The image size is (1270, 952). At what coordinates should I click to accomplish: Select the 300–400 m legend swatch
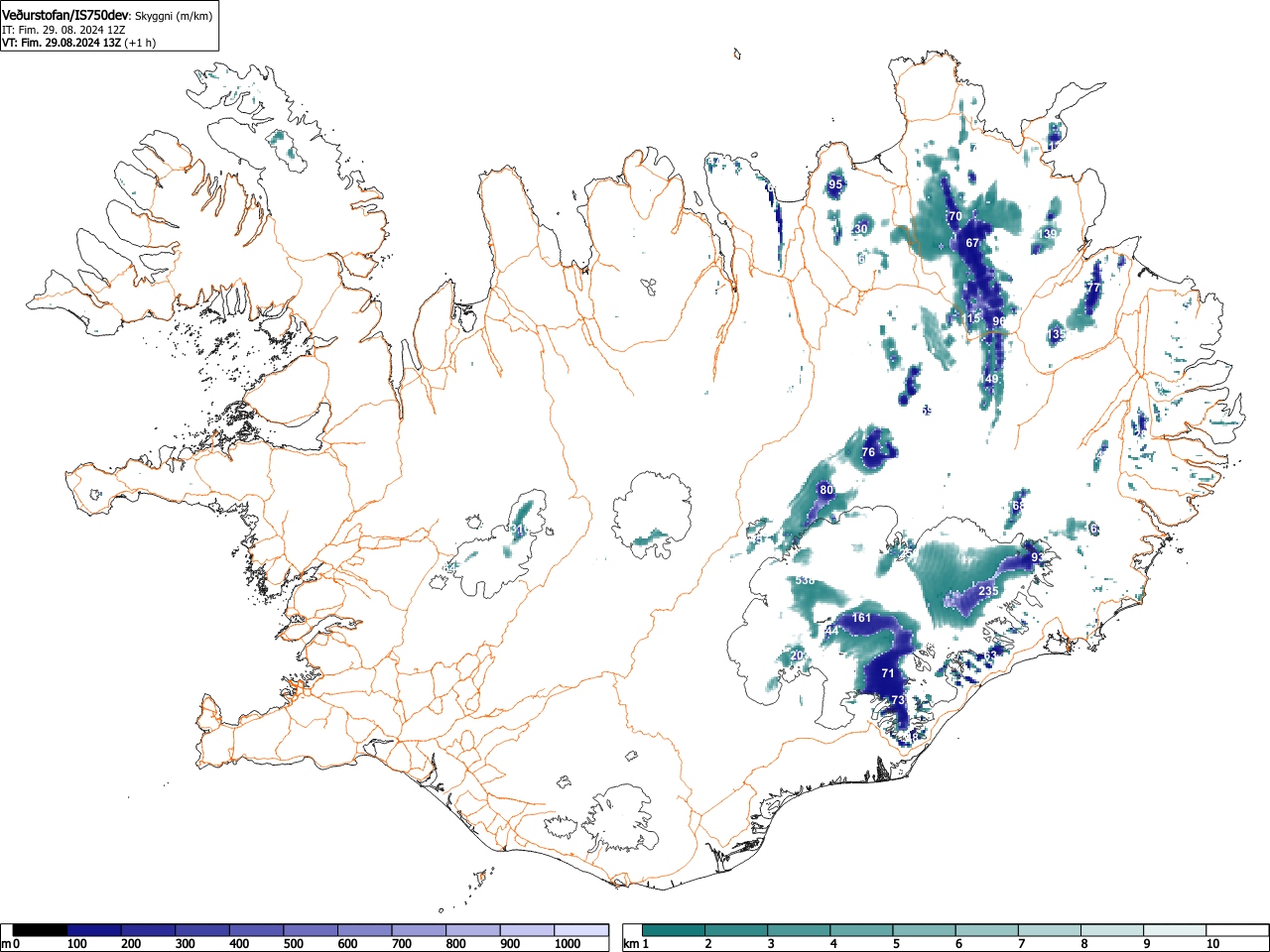[202, 930]
